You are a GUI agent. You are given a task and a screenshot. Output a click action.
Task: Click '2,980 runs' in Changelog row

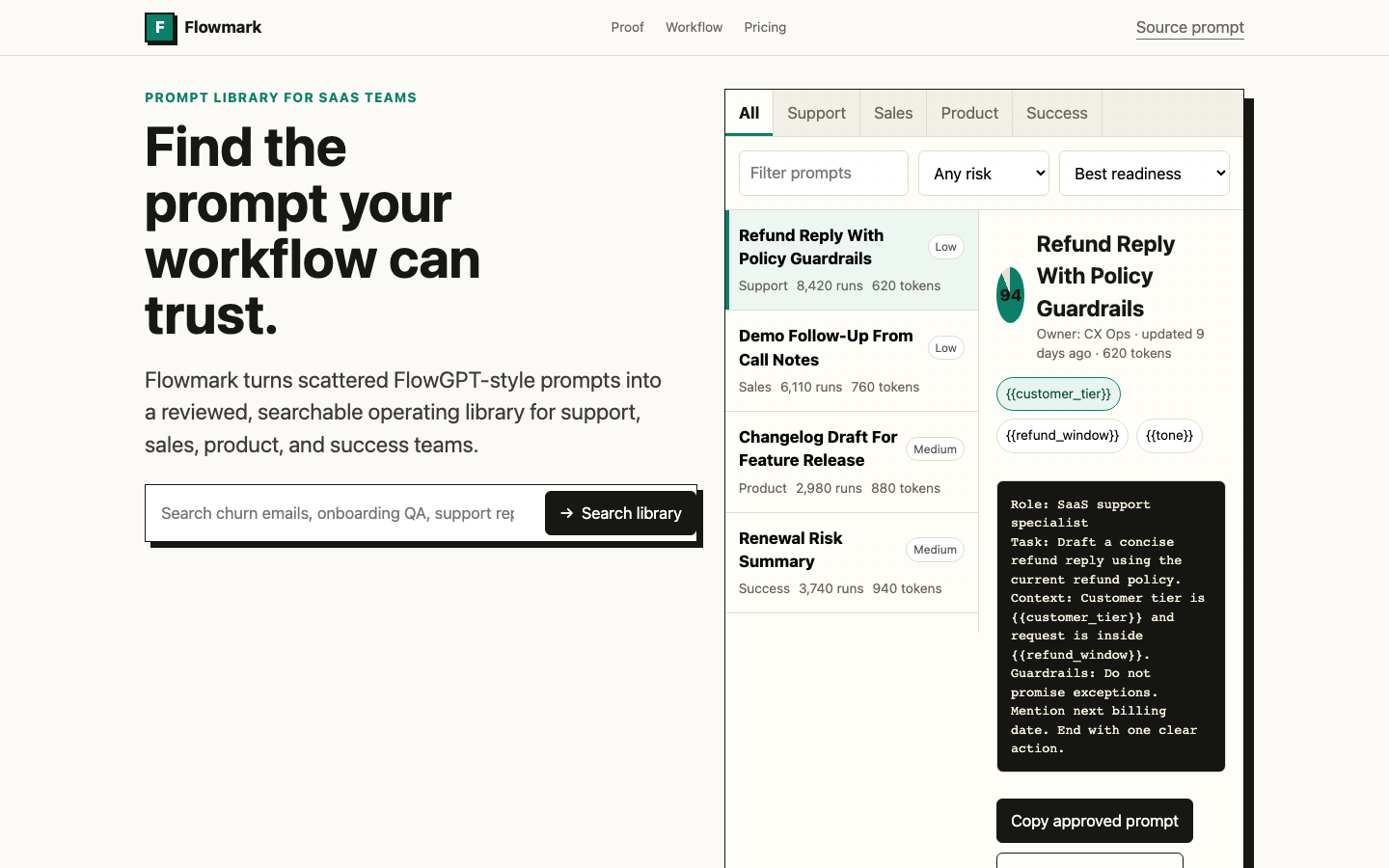pyautogui.click(x=829, y=488)
